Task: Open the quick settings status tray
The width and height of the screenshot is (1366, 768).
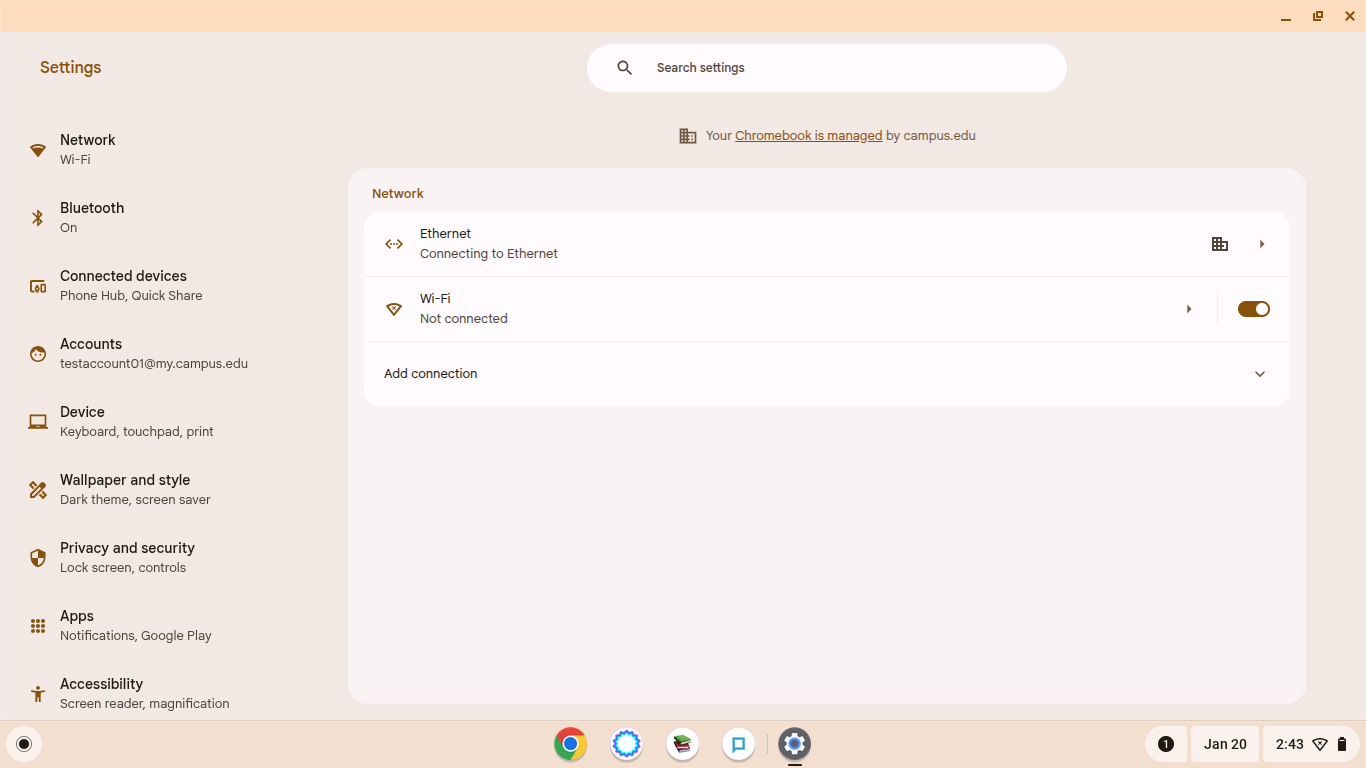Action: click(1311, 744)
